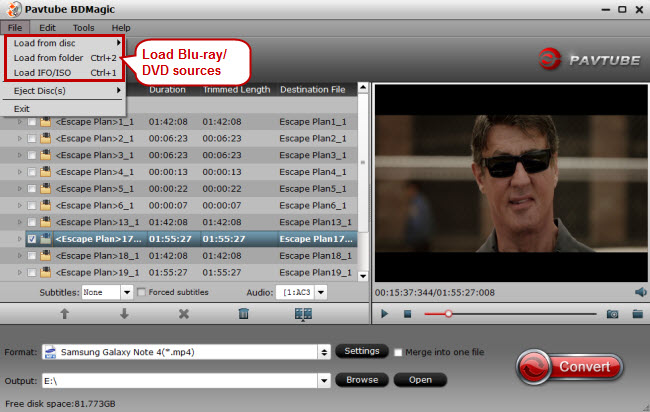
Task: Click the Open output folder button
Action: pyautogui.click(x=420, y=380)
